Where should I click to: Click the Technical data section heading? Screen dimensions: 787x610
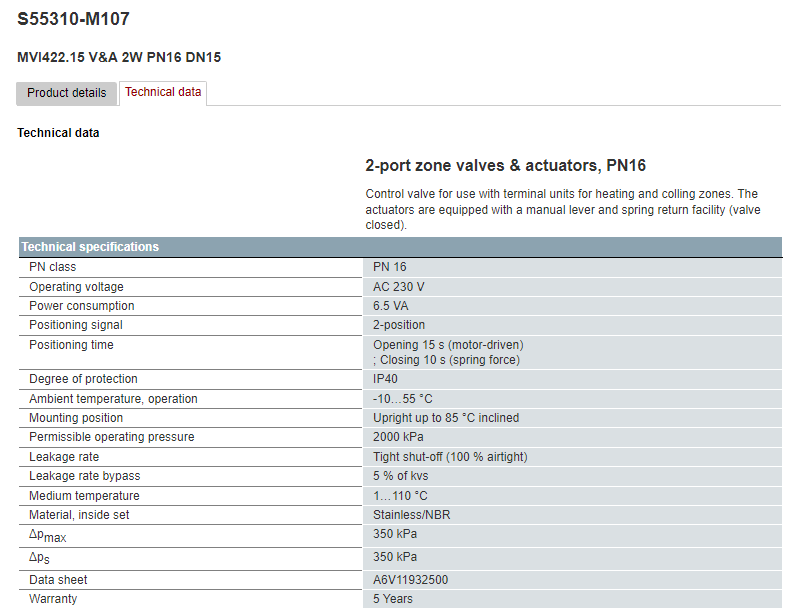click(58, 133)
